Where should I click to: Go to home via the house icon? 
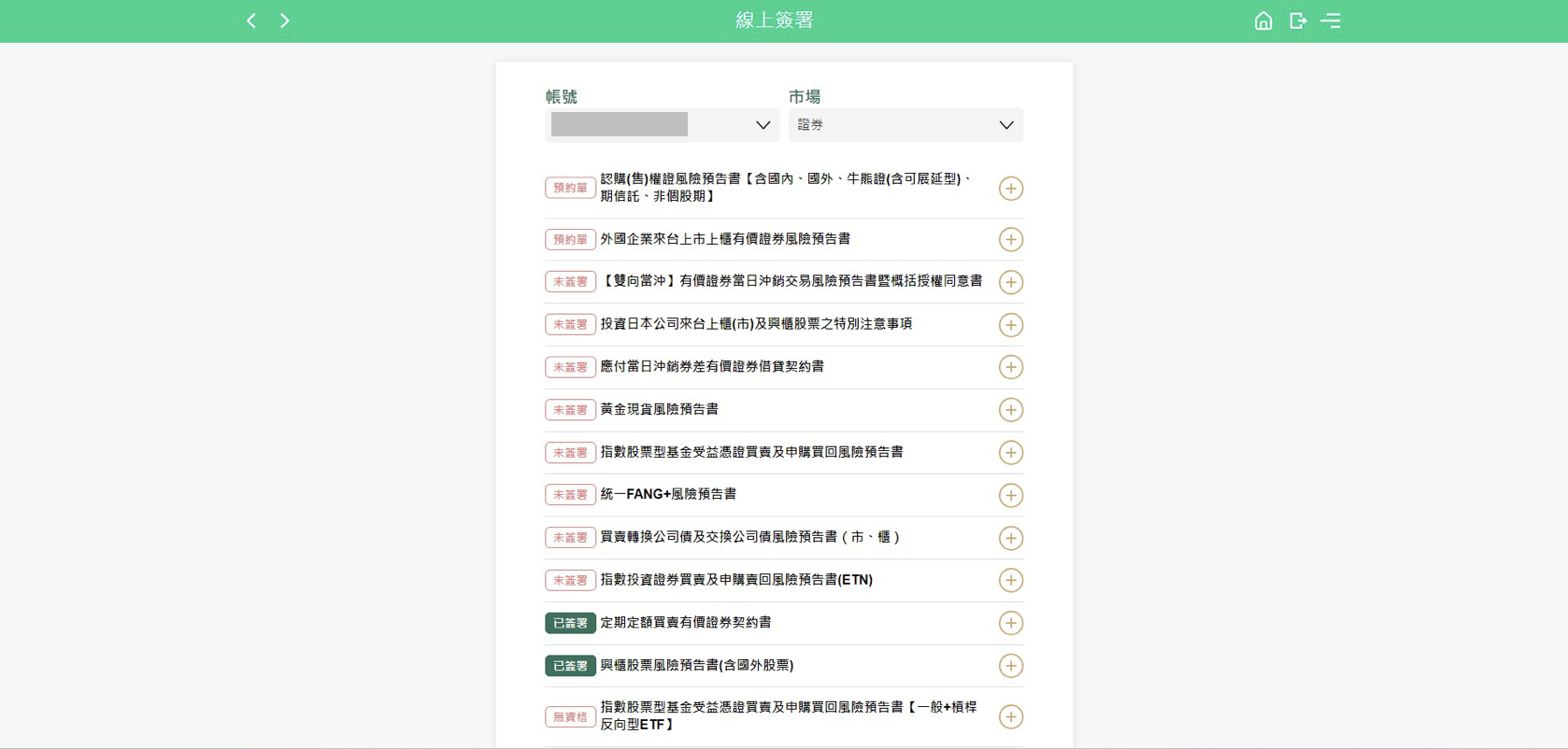(1262, 21)
